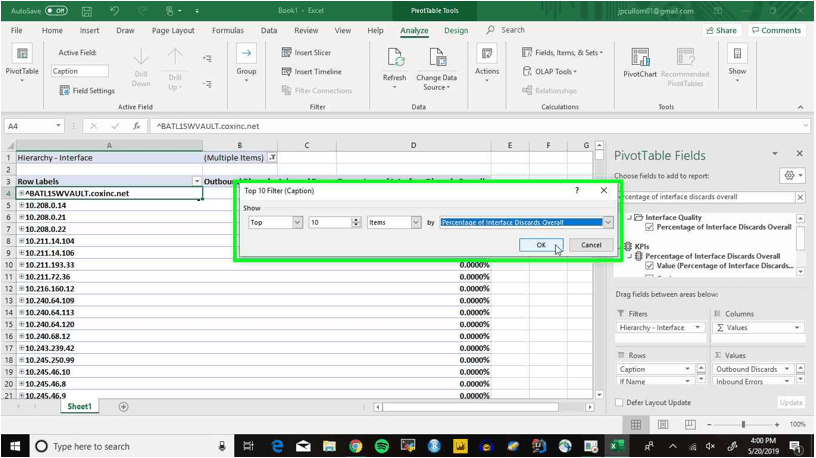The width and height of the screenshot is (816, 458).
Task: Insert a Slicer
Action: coord(307,53)
